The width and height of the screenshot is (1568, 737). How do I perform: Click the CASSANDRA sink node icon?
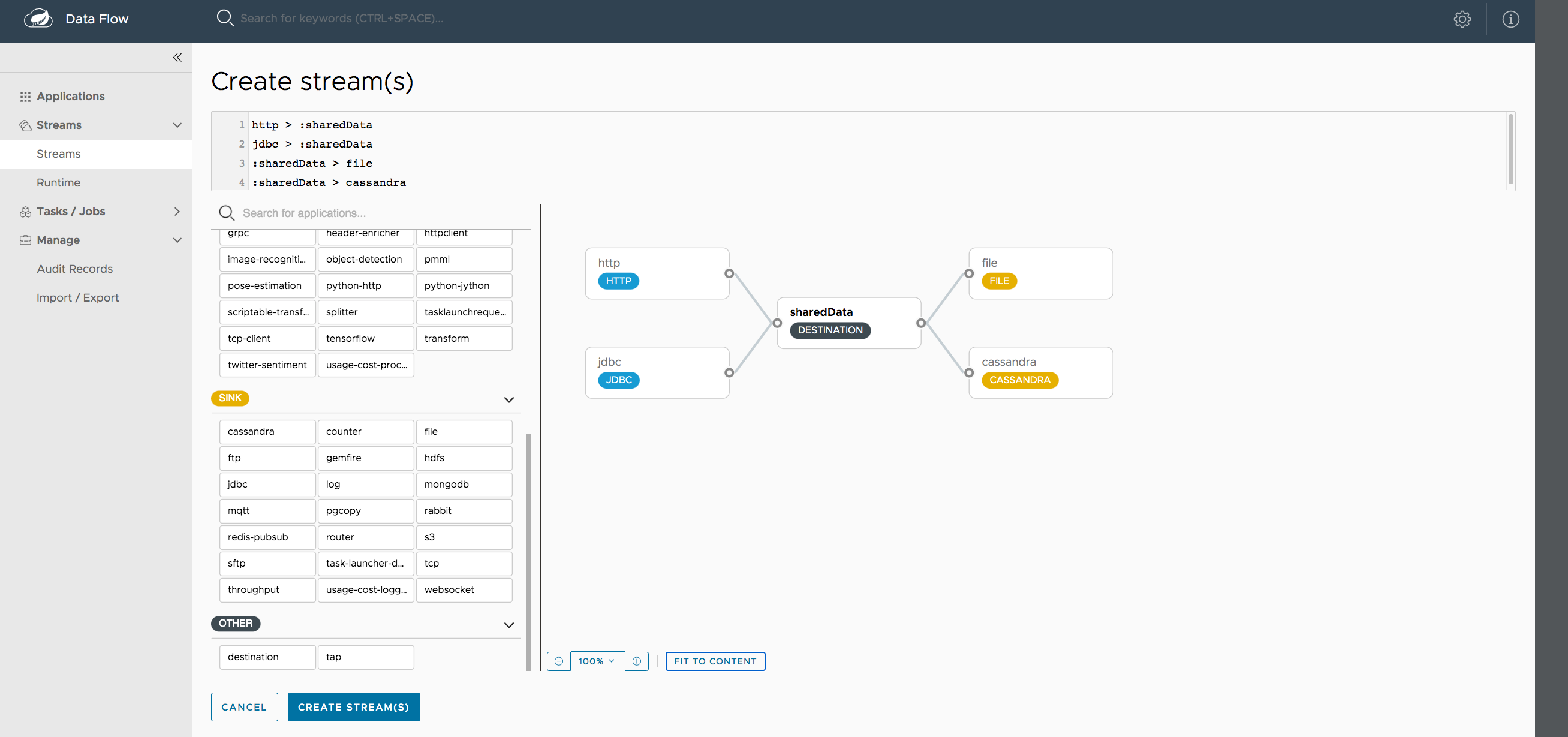tap(1020, 379)
